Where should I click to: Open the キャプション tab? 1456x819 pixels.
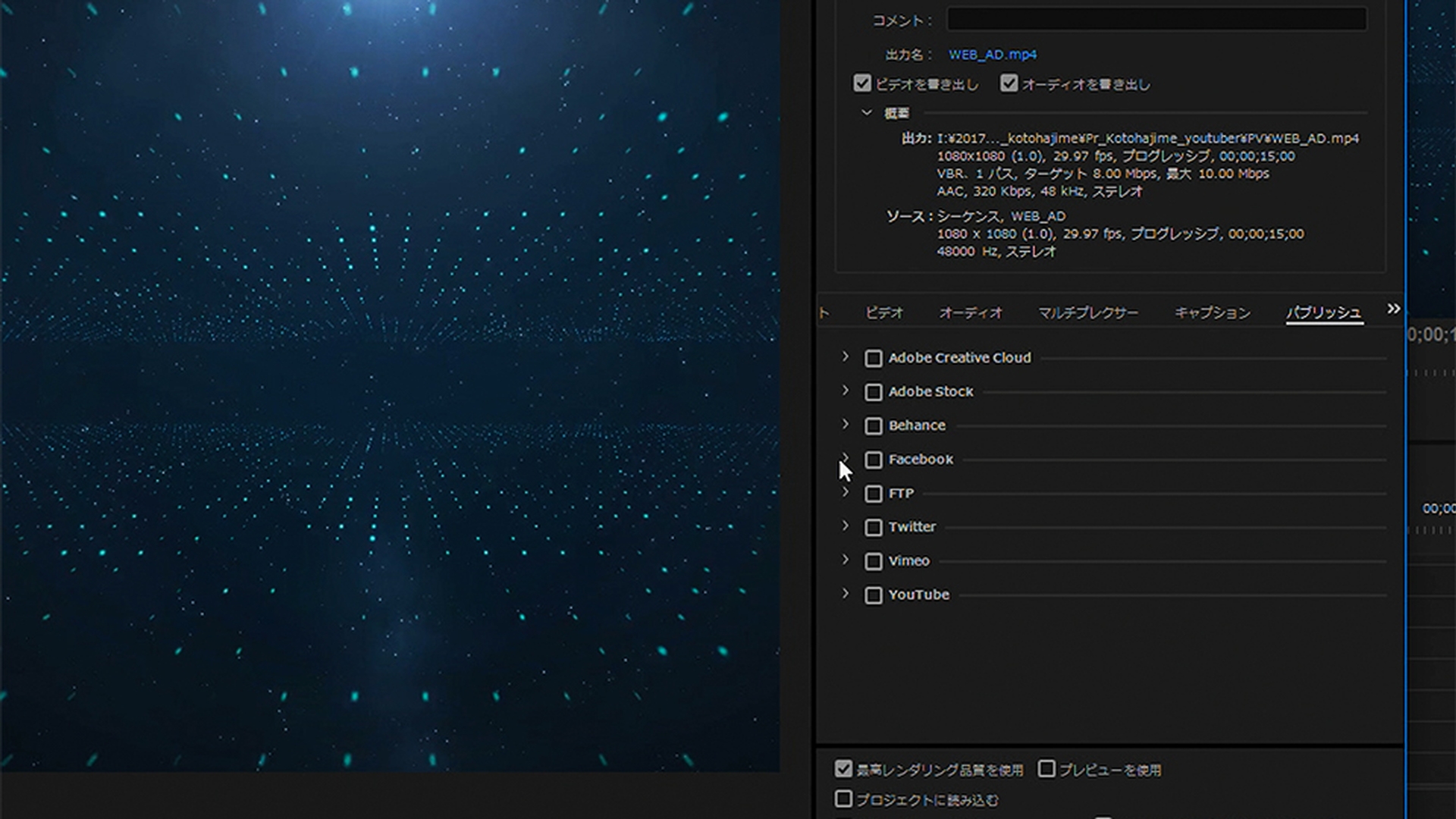pyautogui.click(x=1212, y=312)
